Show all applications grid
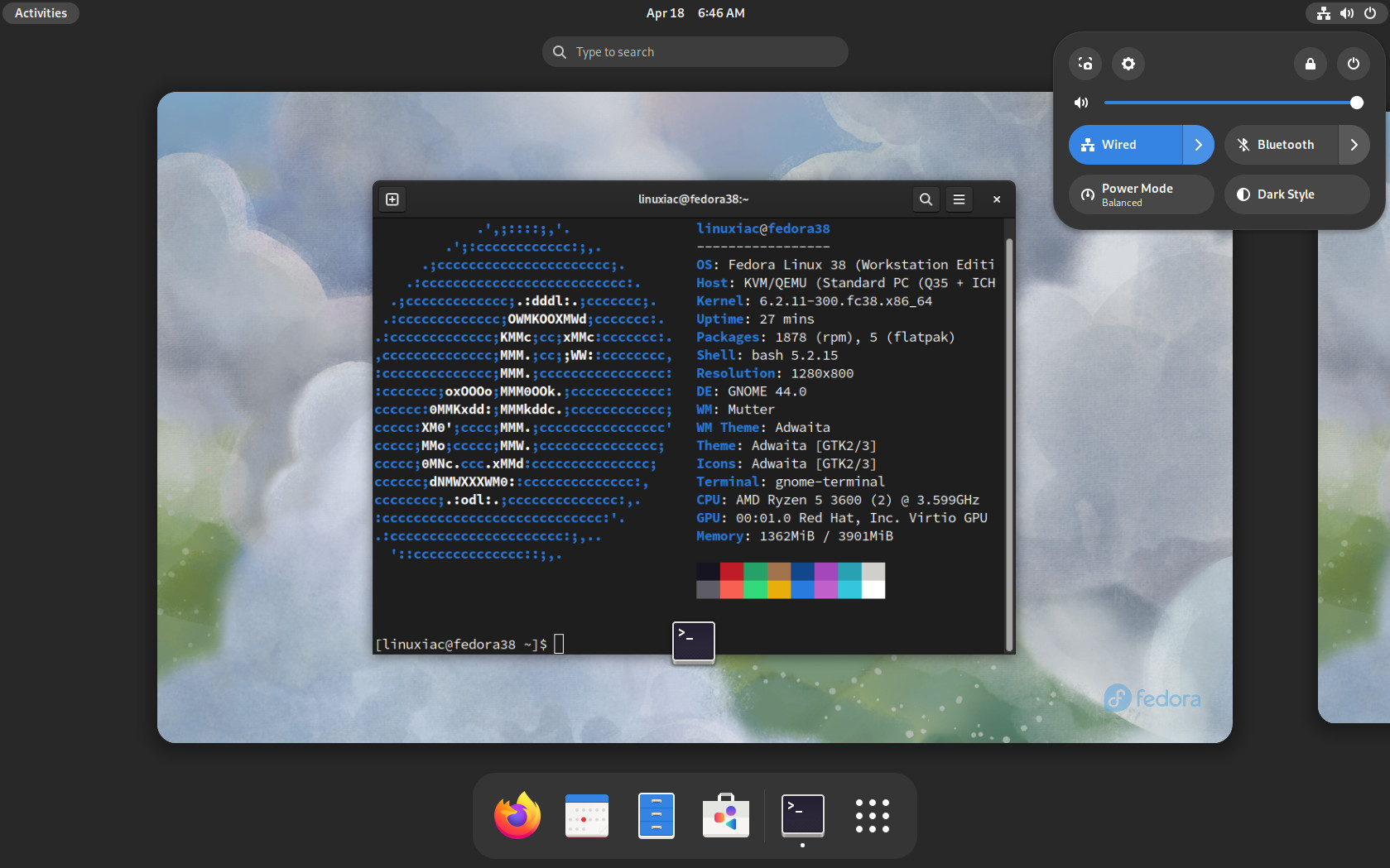Screen dimensions: 1390x868 click(x=873, y=816)
